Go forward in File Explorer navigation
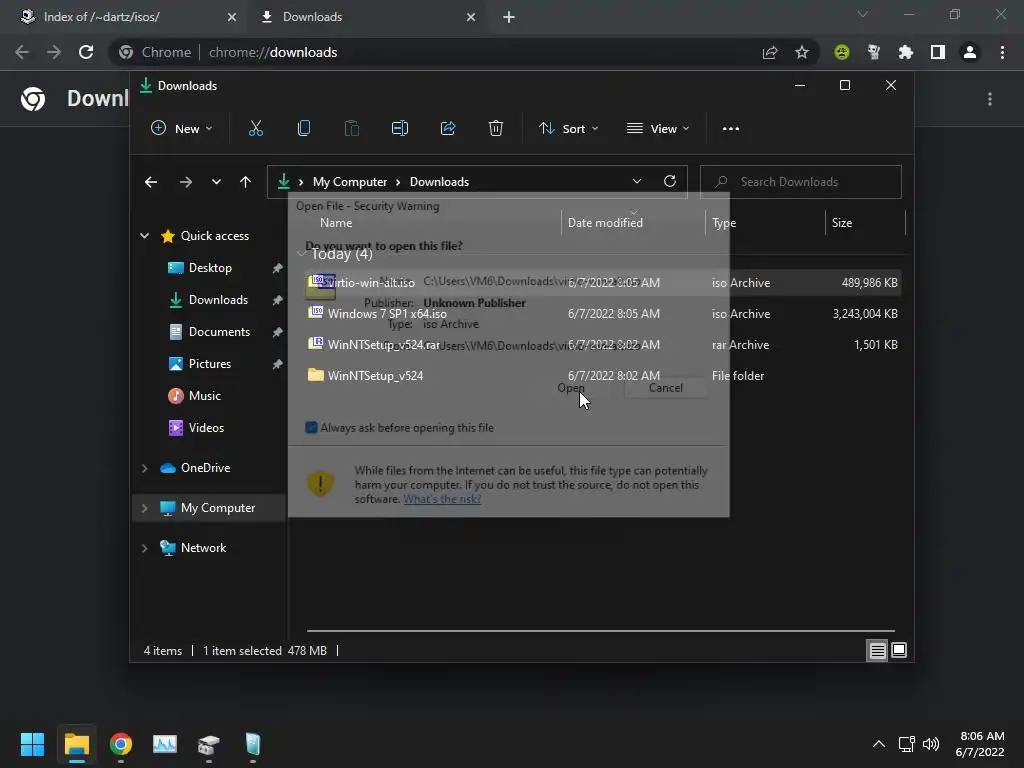 [185, 182]
